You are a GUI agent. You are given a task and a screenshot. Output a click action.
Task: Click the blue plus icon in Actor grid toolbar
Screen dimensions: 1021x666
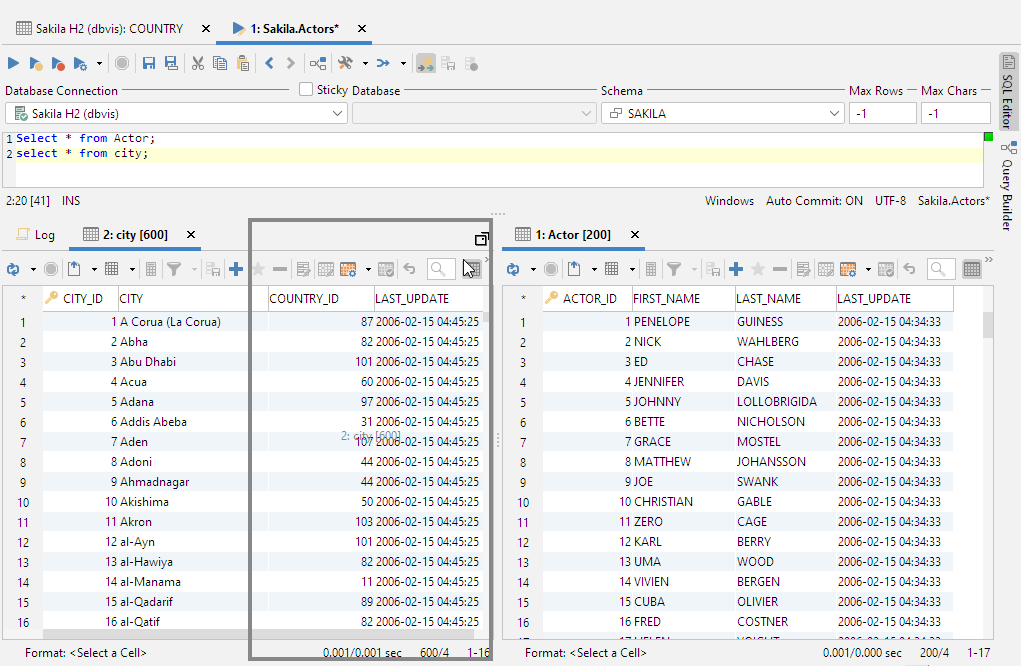point(736,269)
